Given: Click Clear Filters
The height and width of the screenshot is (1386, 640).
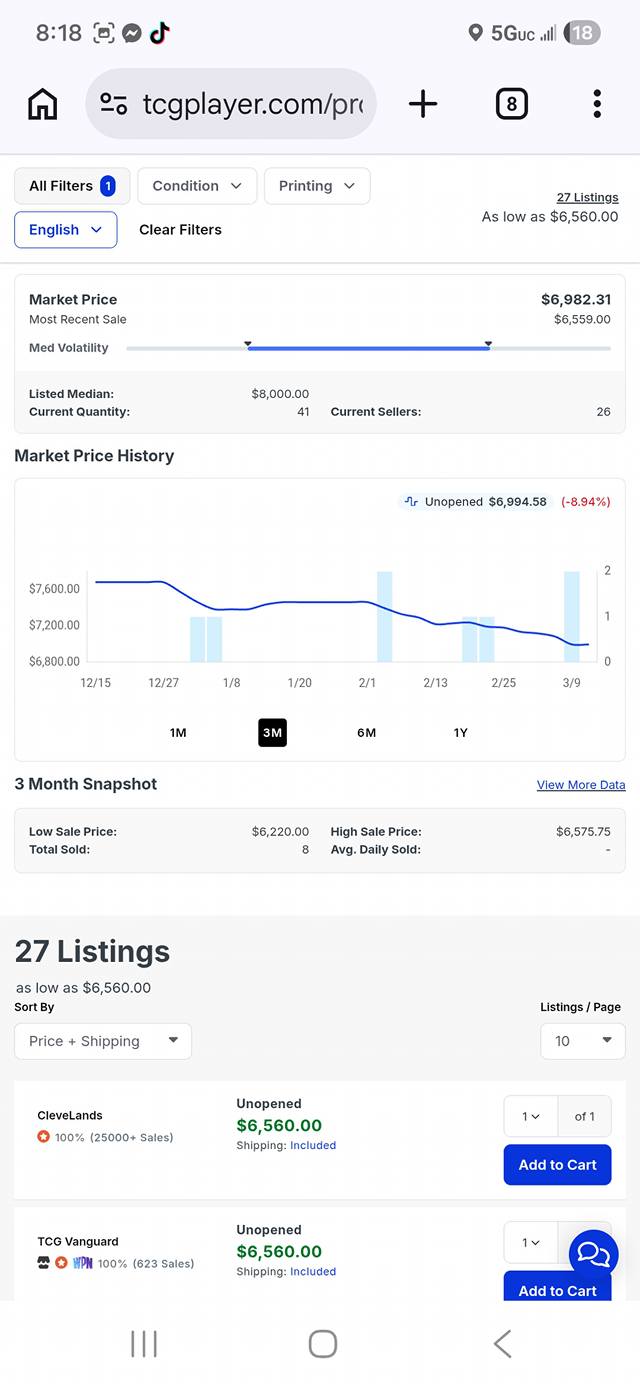Looking at the screenshot, I should 180,230.
